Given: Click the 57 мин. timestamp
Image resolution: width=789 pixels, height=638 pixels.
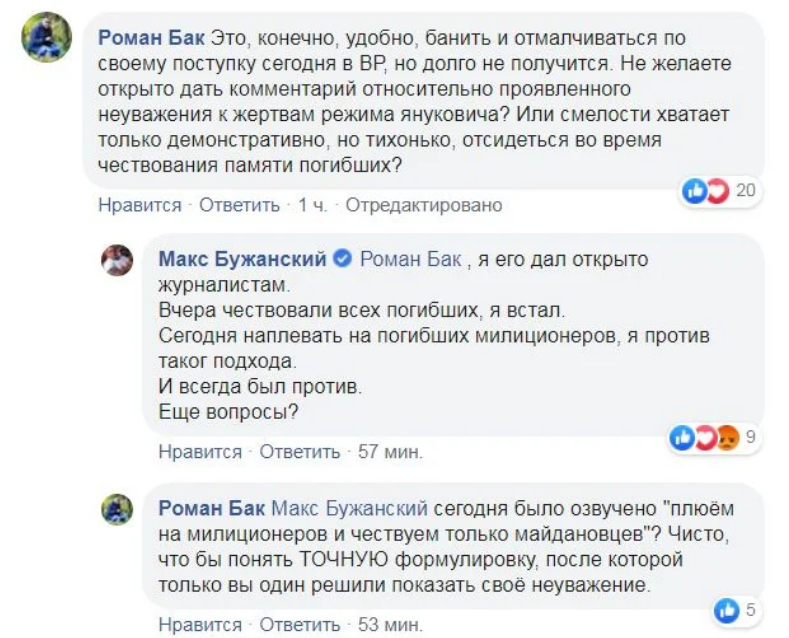Looking at the screenshot, I should (x=390, y=452).
